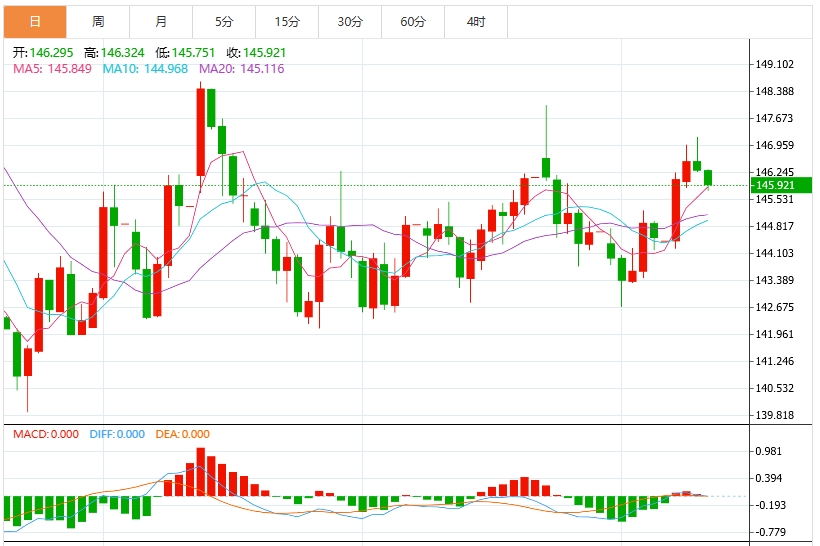Click the open price 146.295
Image resolution: width=820 pixels, height=546 pixels.
coord(51,53)
